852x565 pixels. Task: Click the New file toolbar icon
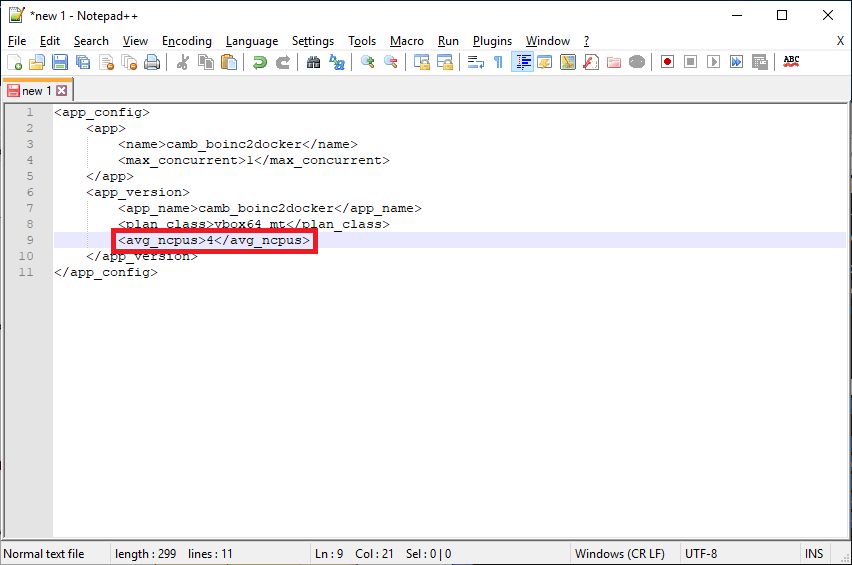coord(14,62)
